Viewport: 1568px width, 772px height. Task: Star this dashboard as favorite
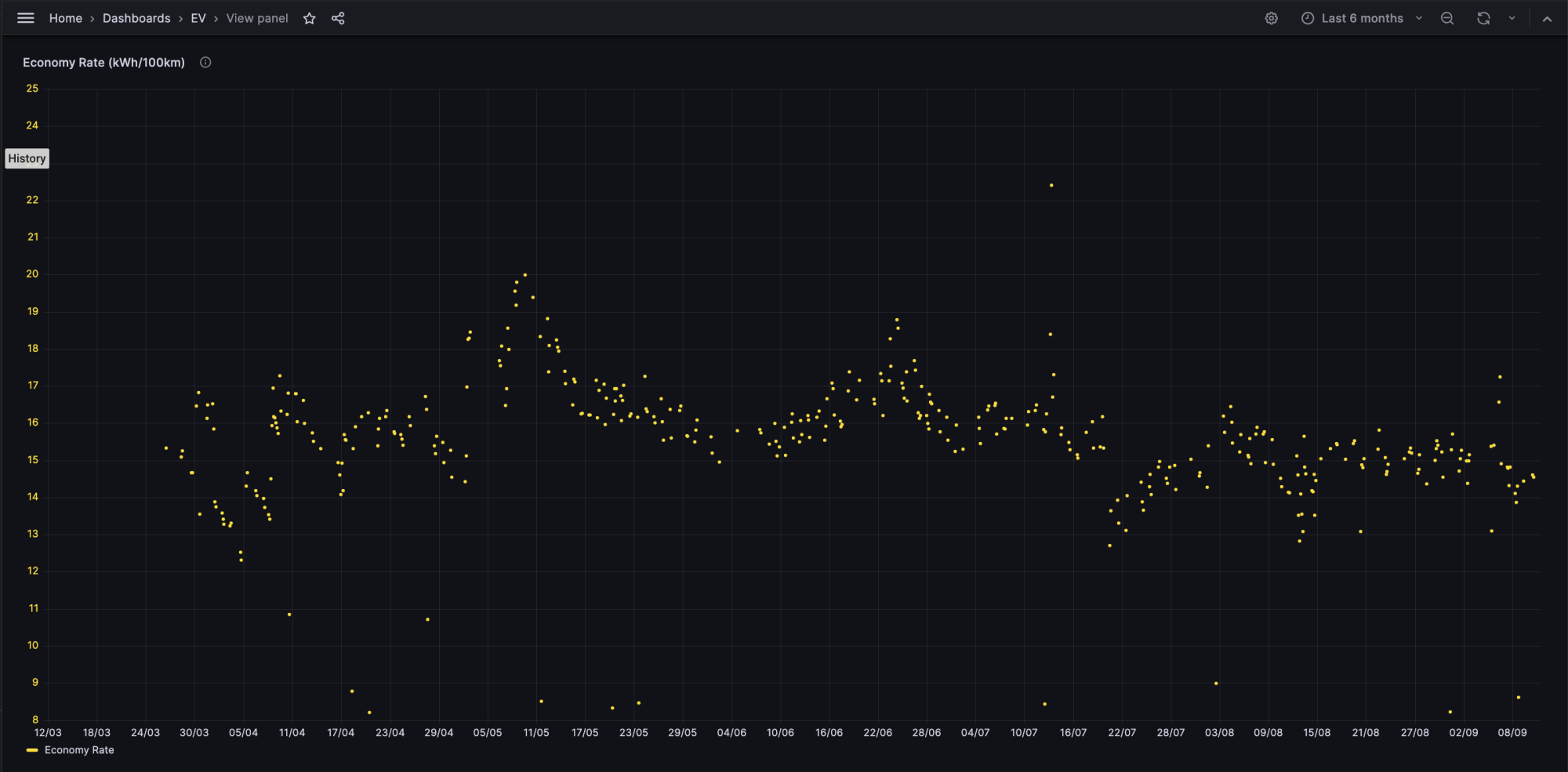coord(310,18)
